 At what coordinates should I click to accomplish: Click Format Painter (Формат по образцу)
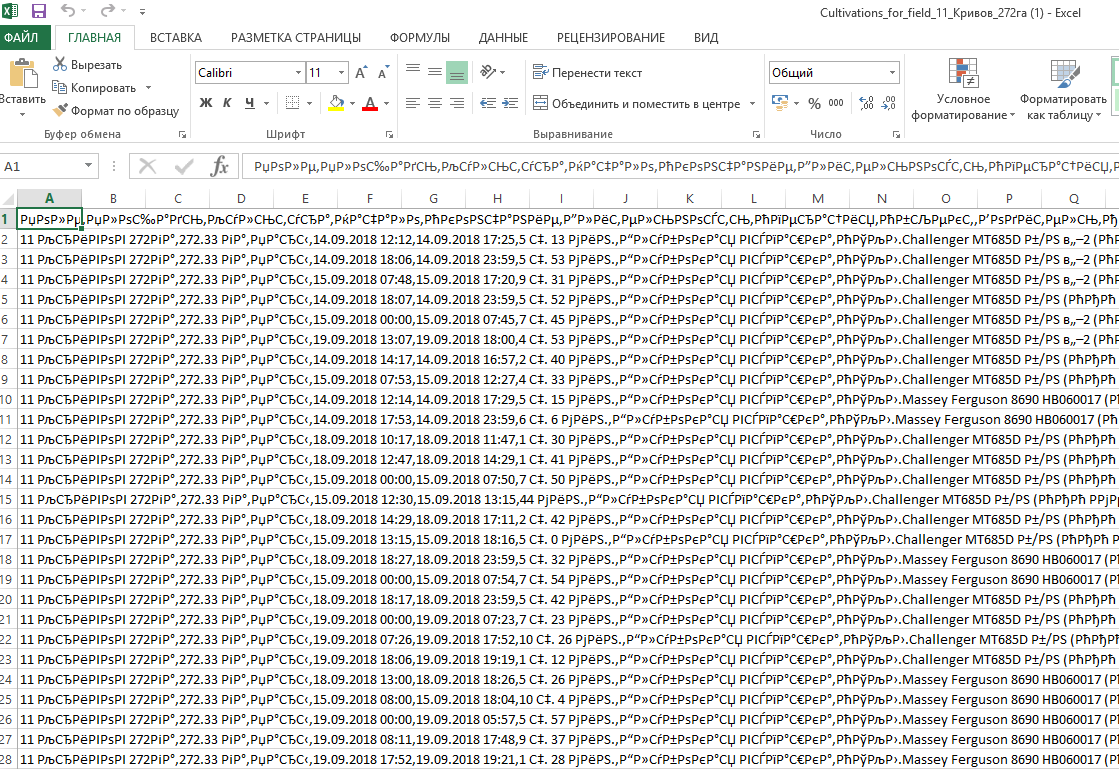[x=60, y=111]
